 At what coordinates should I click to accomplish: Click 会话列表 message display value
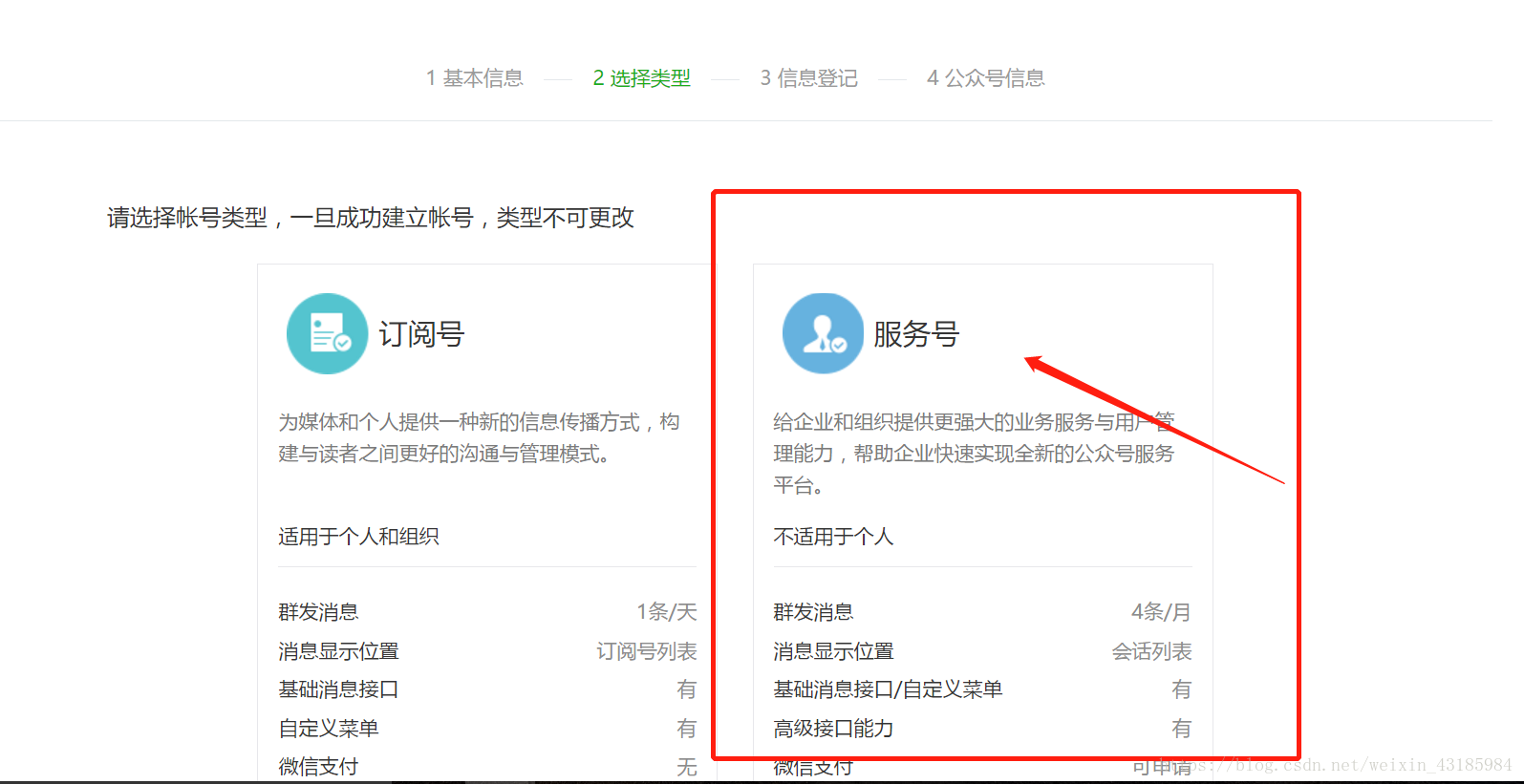tap(1151, 651)
